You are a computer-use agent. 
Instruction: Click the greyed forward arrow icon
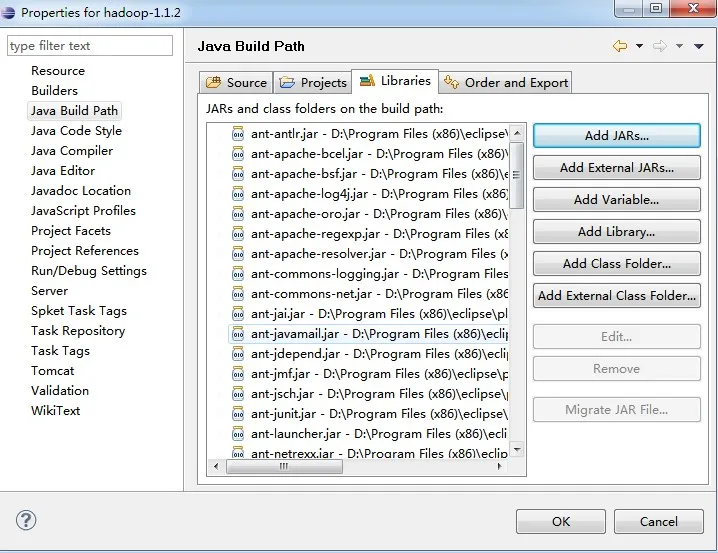click(x=659, y=46)
